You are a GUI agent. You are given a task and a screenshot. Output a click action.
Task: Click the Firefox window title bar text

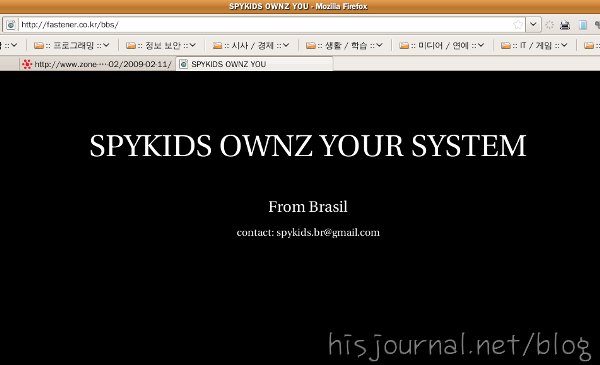tap(298, 7)
